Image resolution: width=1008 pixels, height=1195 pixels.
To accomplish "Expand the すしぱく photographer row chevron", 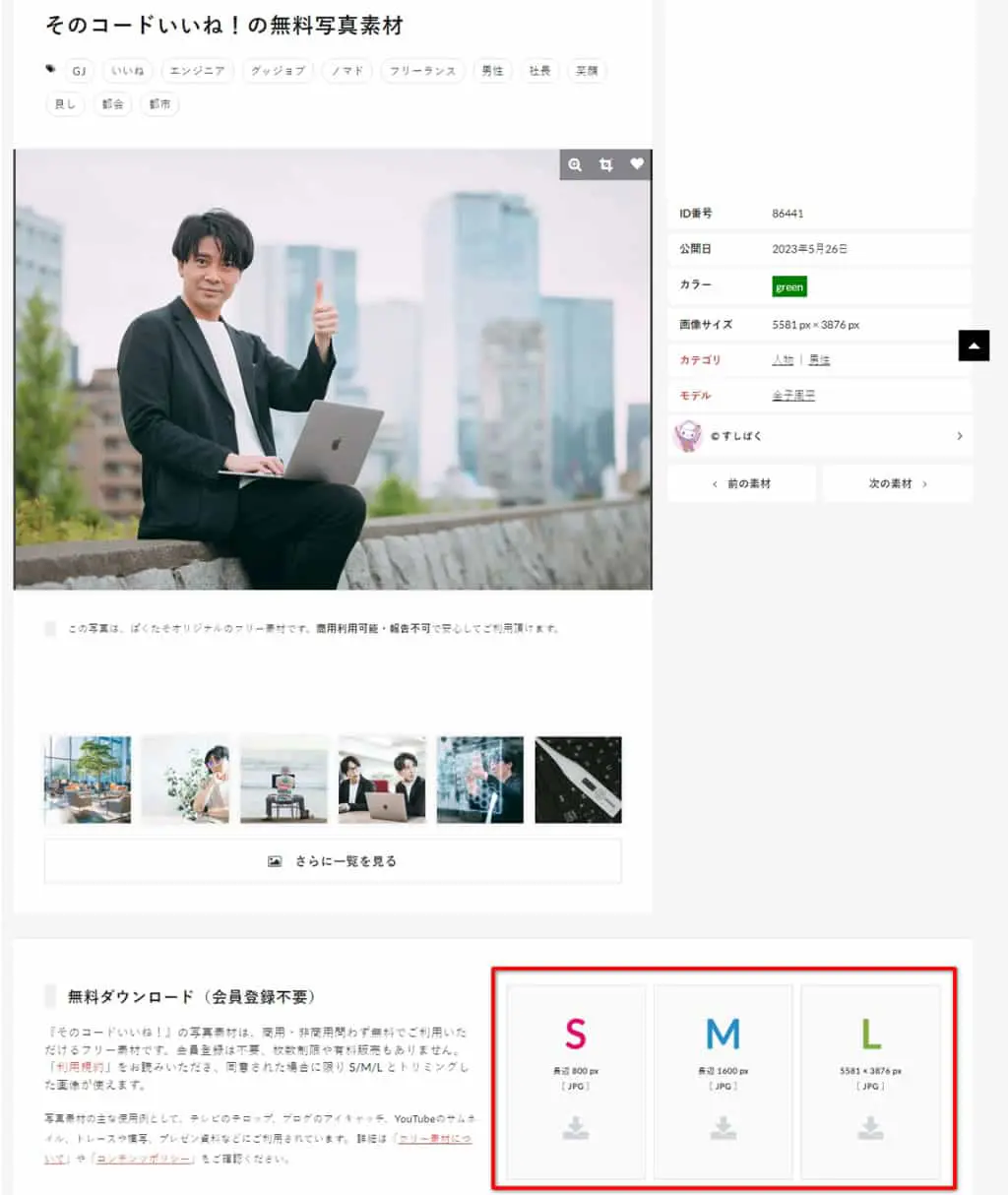I will tap(960, 436).
